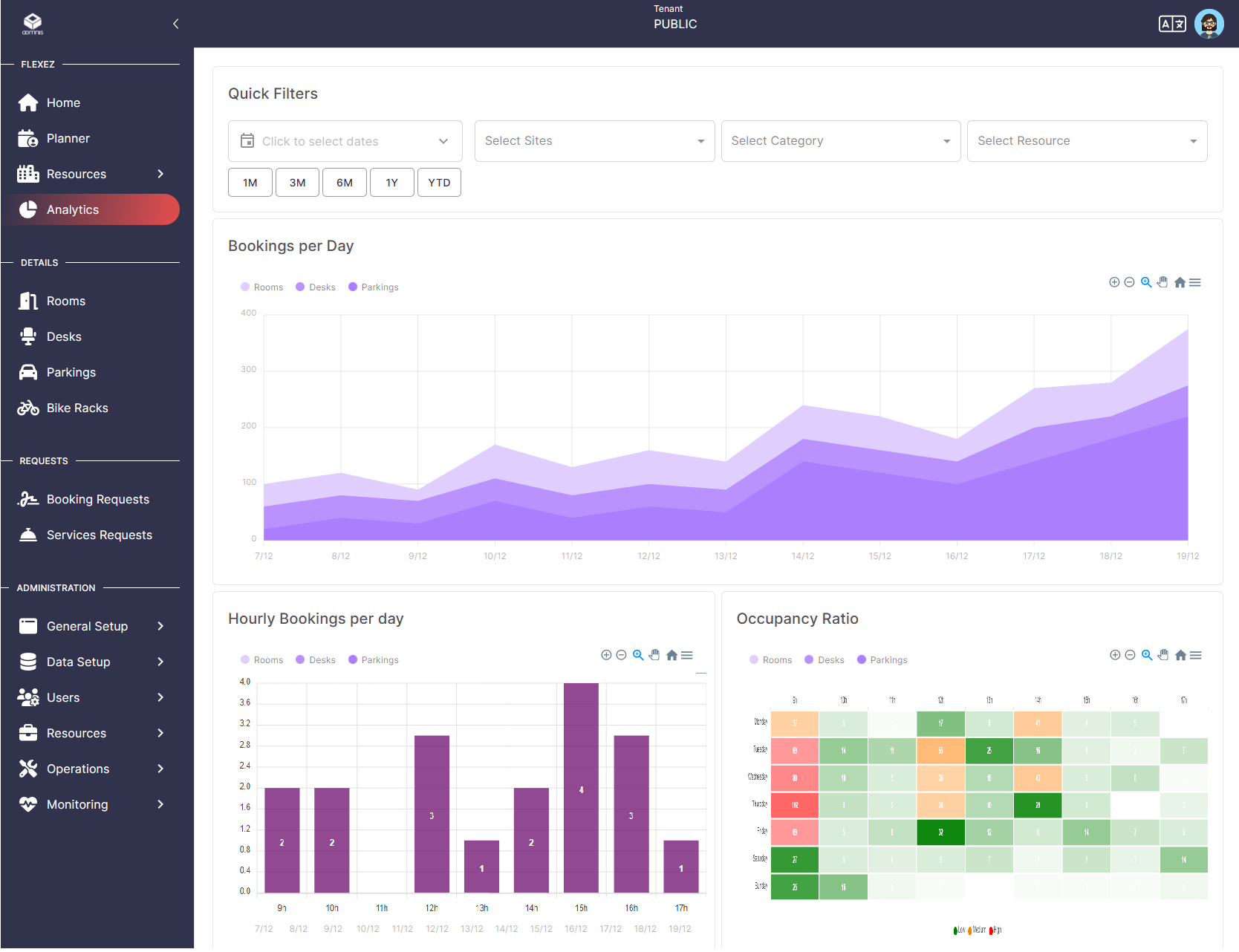Select Analytics in the sidebar
Viewport: 1239px width, 952px height.
(72, 209)
